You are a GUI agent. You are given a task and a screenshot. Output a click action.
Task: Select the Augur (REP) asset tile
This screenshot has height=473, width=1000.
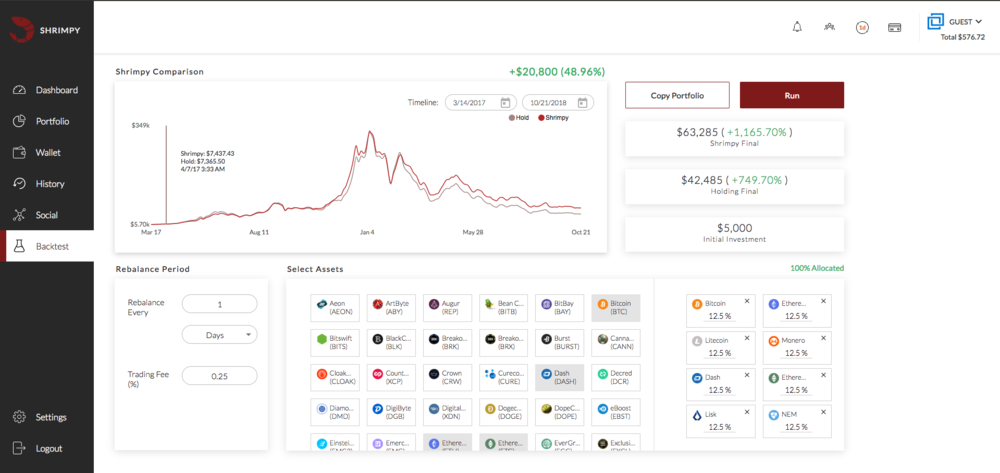coord(447,308)
